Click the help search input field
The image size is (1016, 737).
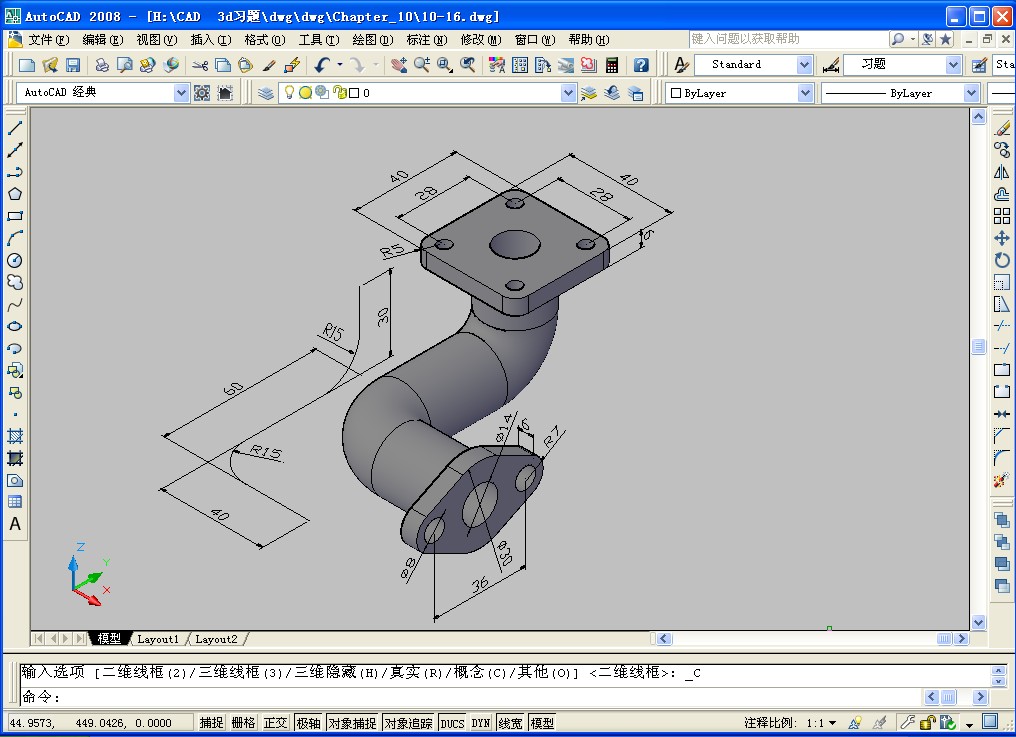tap(788, 39)
